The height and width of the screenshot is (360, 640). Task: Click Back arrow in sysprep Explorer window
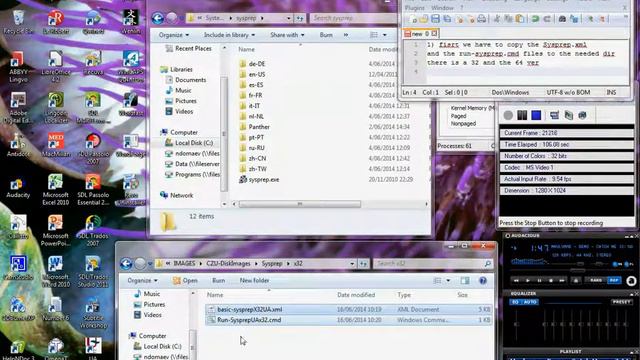click(x=158, y=18)
